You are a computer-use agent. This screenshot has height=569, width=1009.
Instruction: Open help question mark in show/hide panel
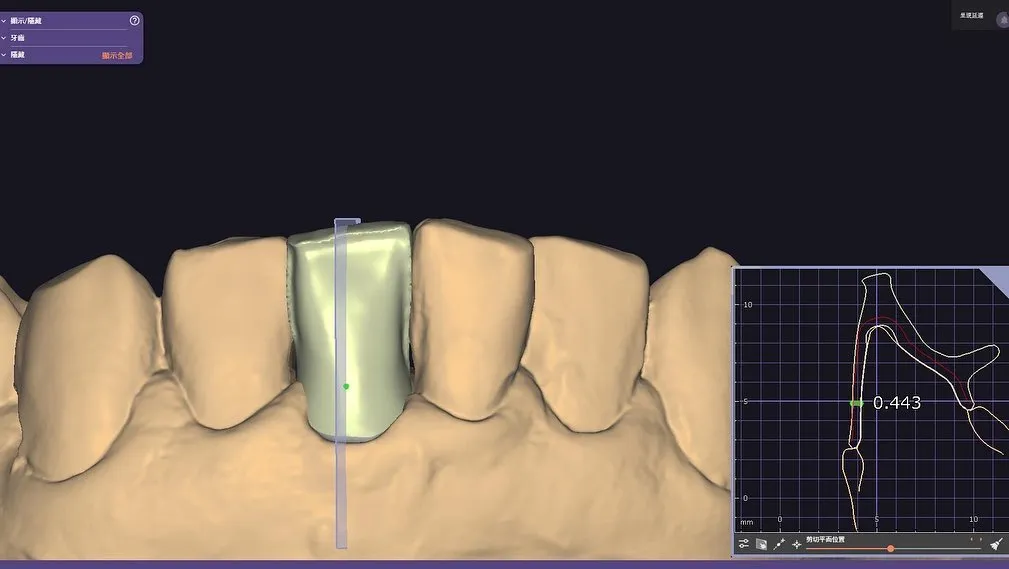(135, 20)
